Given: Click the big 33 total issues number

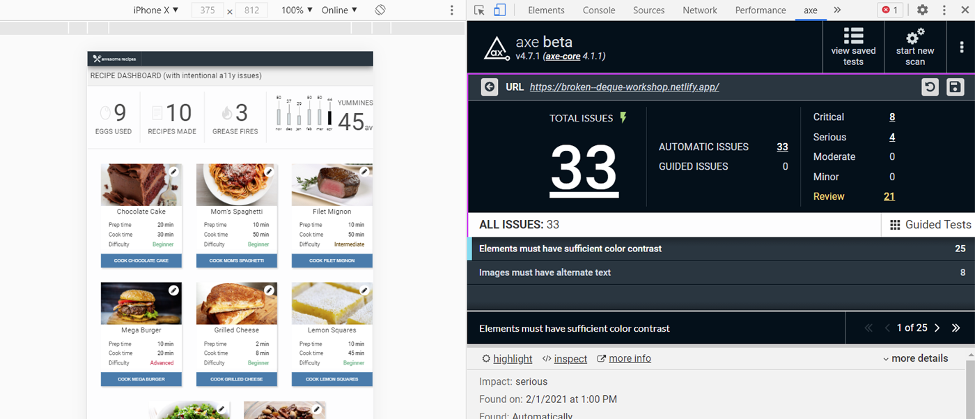Looking at the screenshot, I should click(584, 168).
